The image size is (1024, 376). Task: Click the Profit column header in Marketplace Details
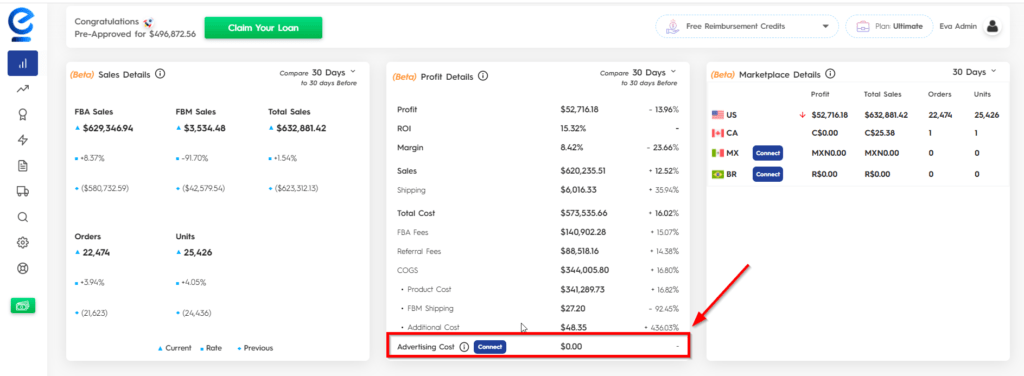tap(820, 94)
